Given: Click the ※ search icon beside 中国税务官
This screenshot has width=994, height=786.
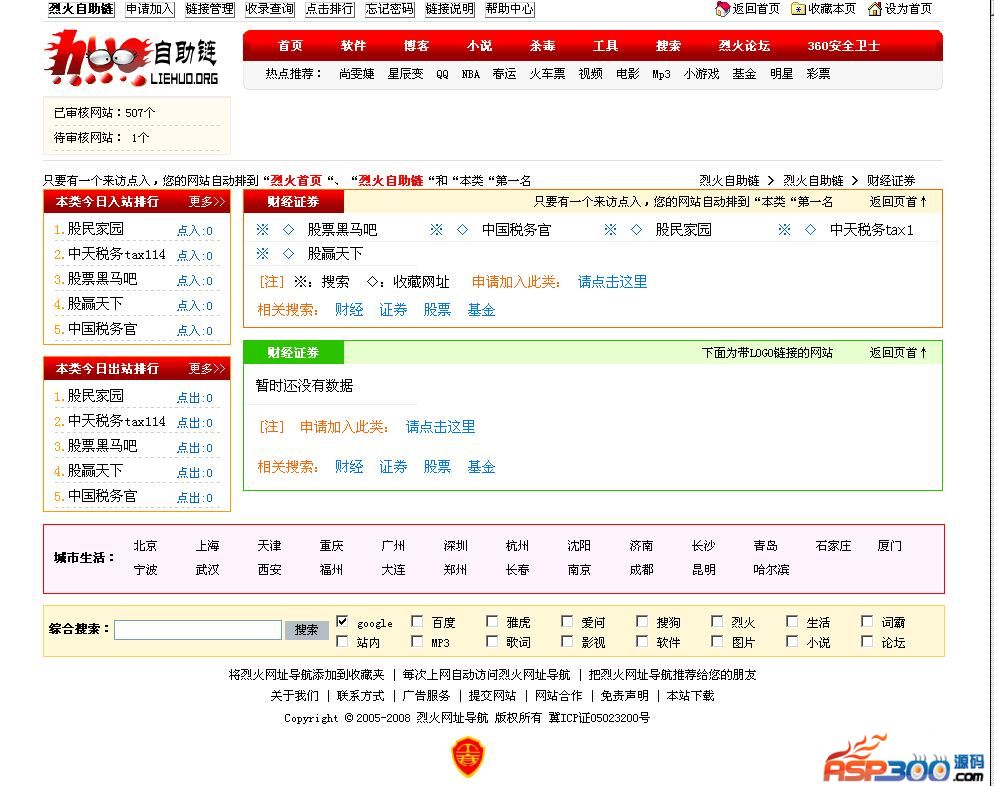Looking at the screenshot, I should (436, 229).
